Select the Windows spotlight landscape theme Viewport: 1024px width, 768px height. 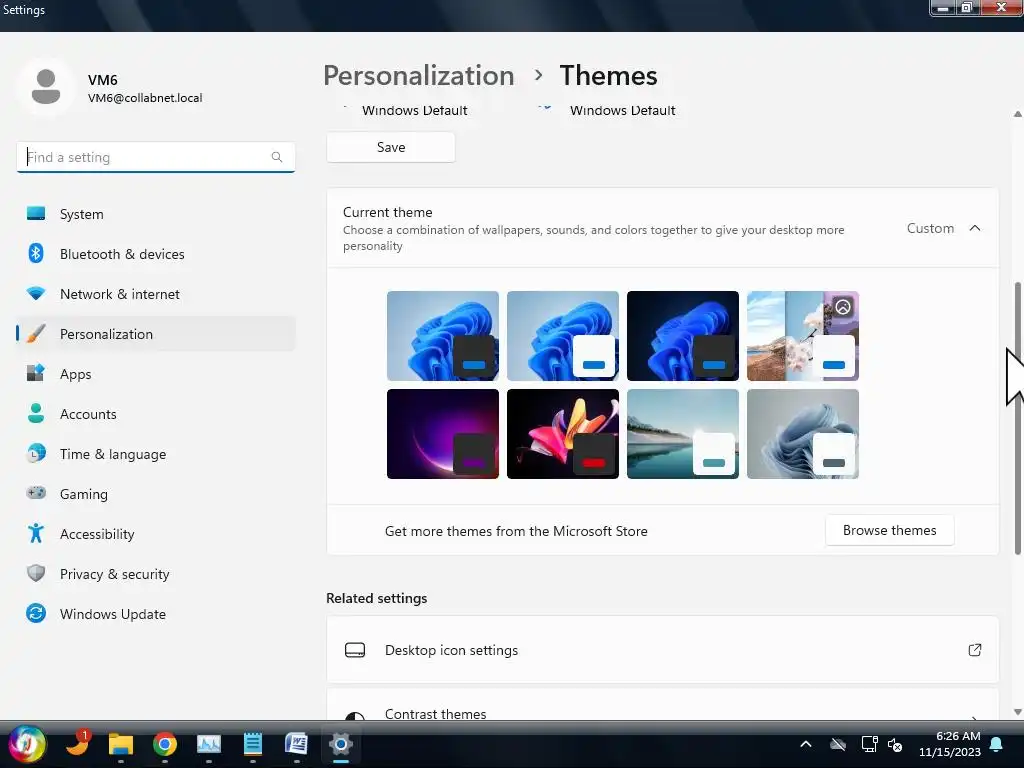click(x=803, y=336)
